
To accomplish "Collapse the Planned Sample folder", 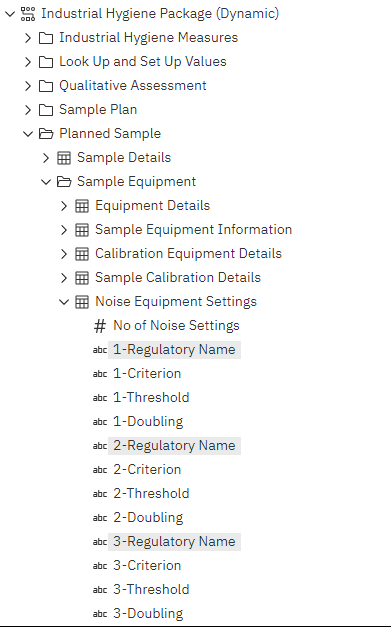I will click(x=28, y=134).
